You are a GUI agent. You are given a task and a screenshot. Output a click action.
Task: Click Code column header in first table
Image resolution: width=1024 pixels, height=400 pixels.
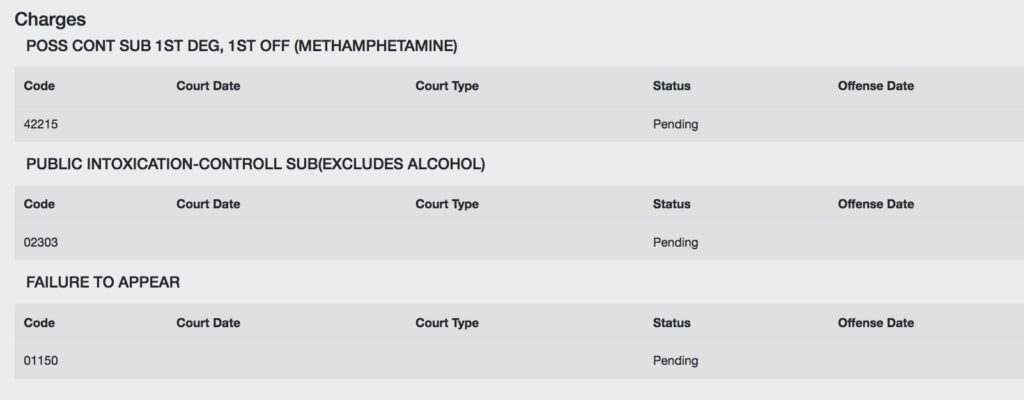[x=39, y=86]
